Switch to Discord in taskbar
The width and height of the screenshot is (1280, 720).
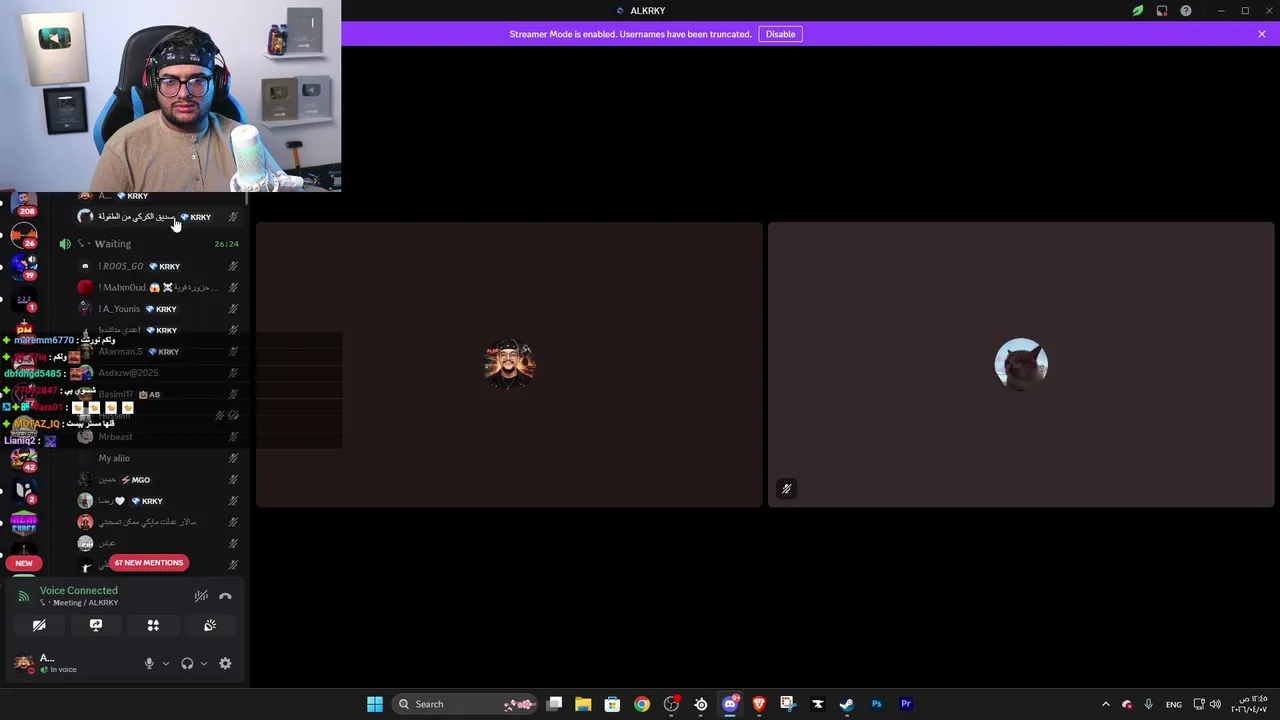click(x=730, y=704)
